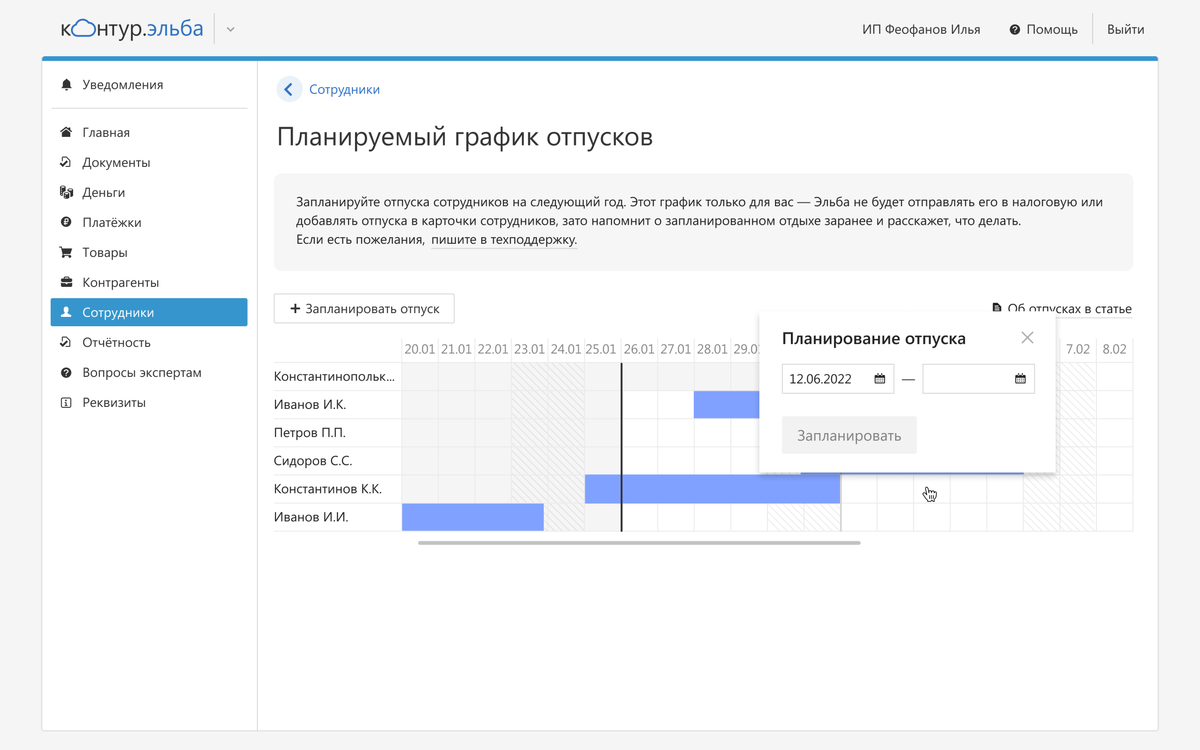Click the Запланировать button in popup
The height and width of the screenshot is (750, 1200).
click(x=849, y=435)
